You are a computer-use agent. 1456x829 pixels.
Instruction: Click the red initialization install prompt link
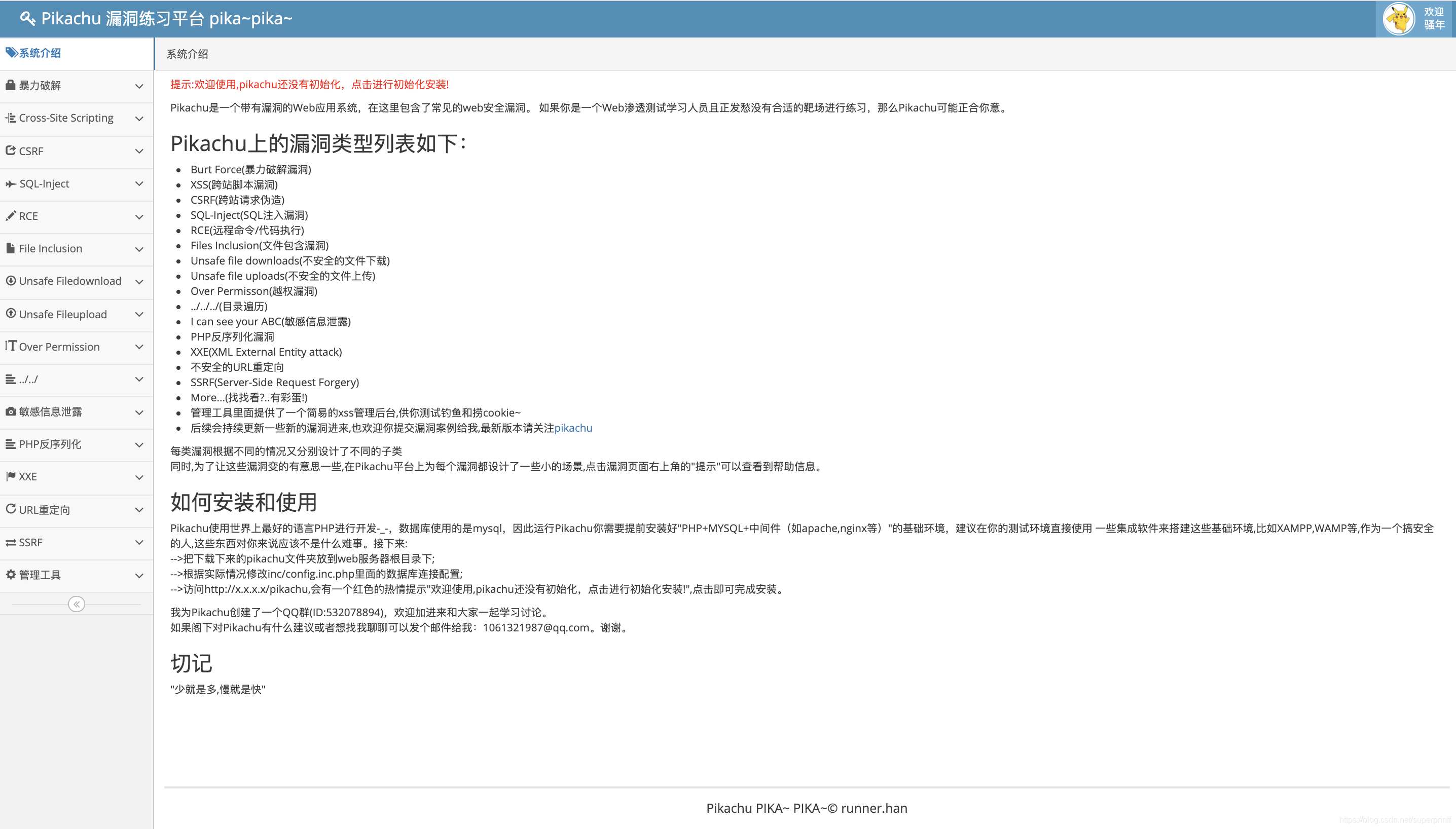(x=309, y=84)
